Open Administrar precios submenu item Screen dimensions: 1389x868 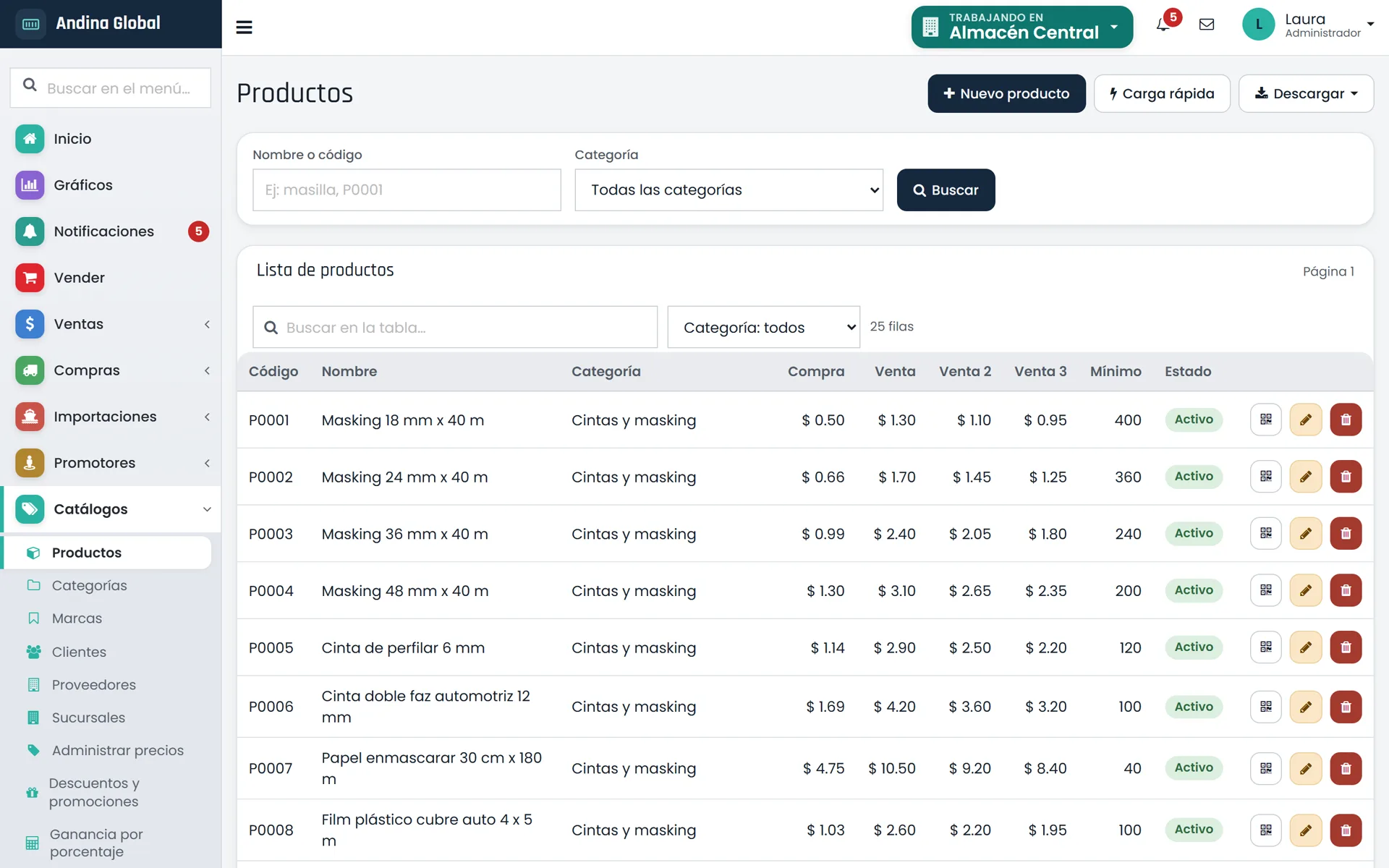(117, 751)
